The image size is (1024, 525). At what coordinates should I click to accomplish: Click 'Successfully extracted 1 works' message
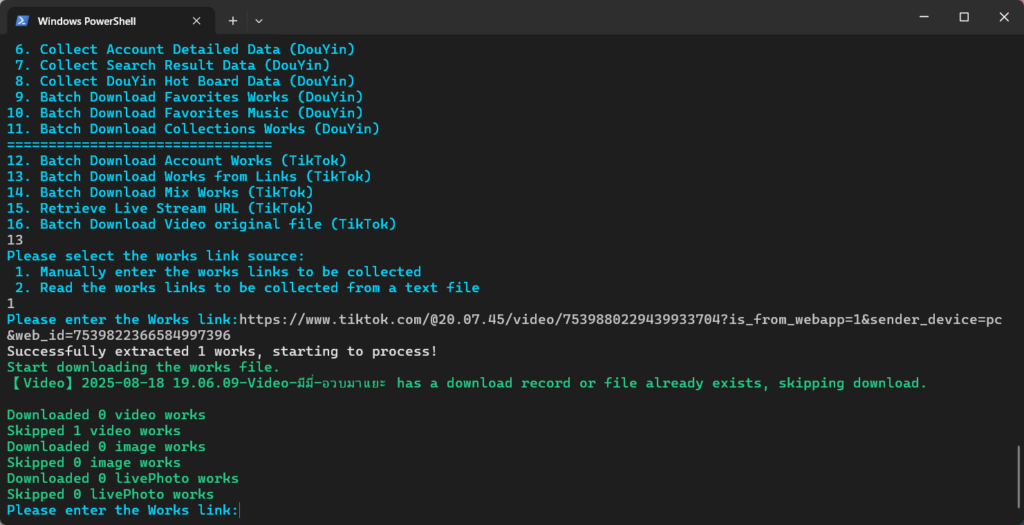[x=221, y=352]
